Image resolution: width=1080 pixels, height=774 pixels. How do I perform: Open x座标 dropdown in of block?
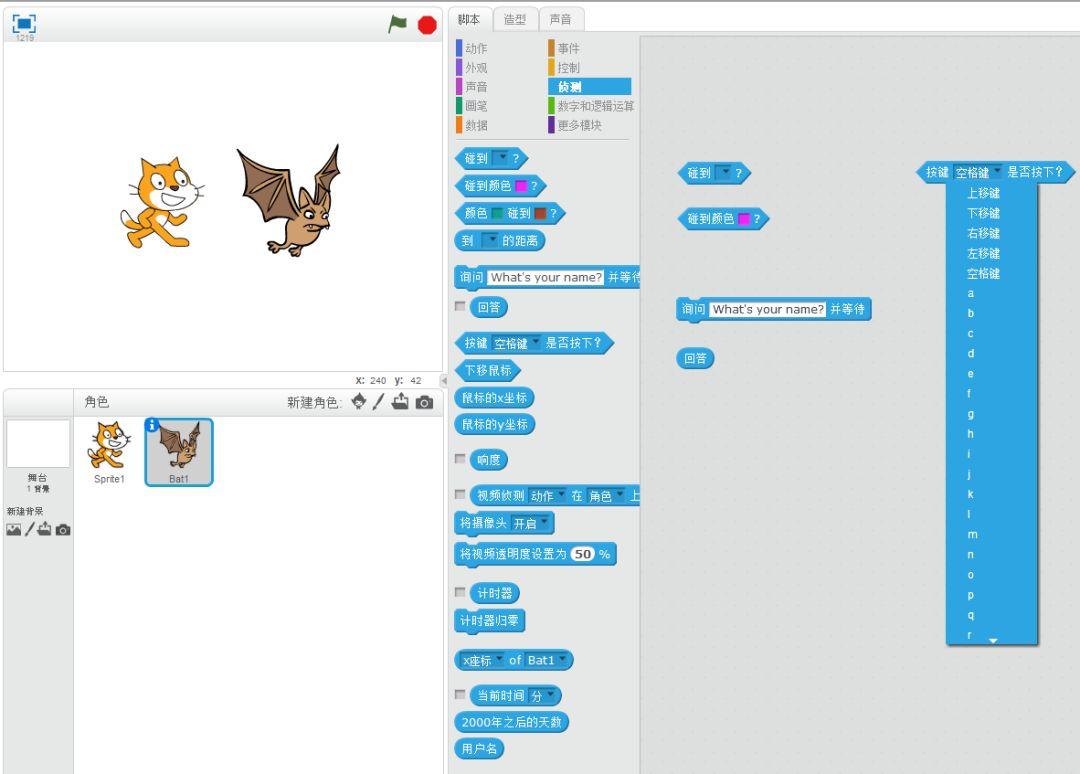click(482, 660)
